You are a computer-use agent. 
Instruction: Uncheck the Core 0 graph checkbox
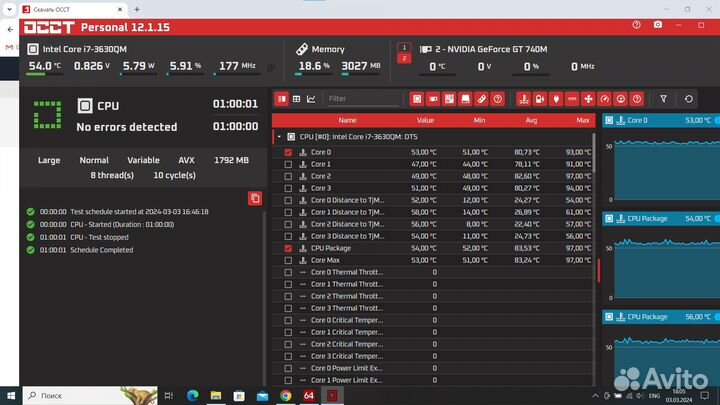coord(288,152)
